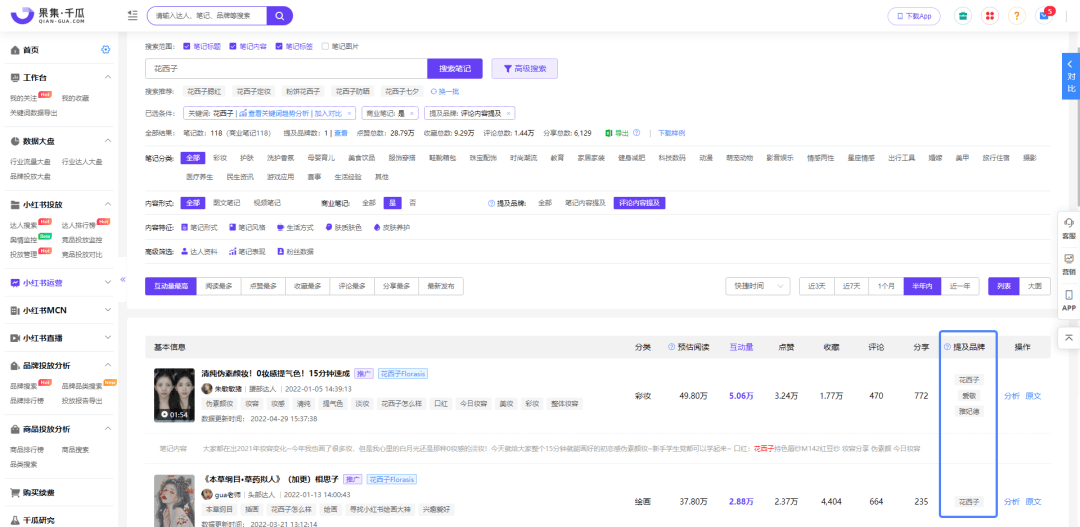The width and height of the screenshot is (1080, 527).
Task: Click help icon next to 导出
Action: tap(637, 133)
